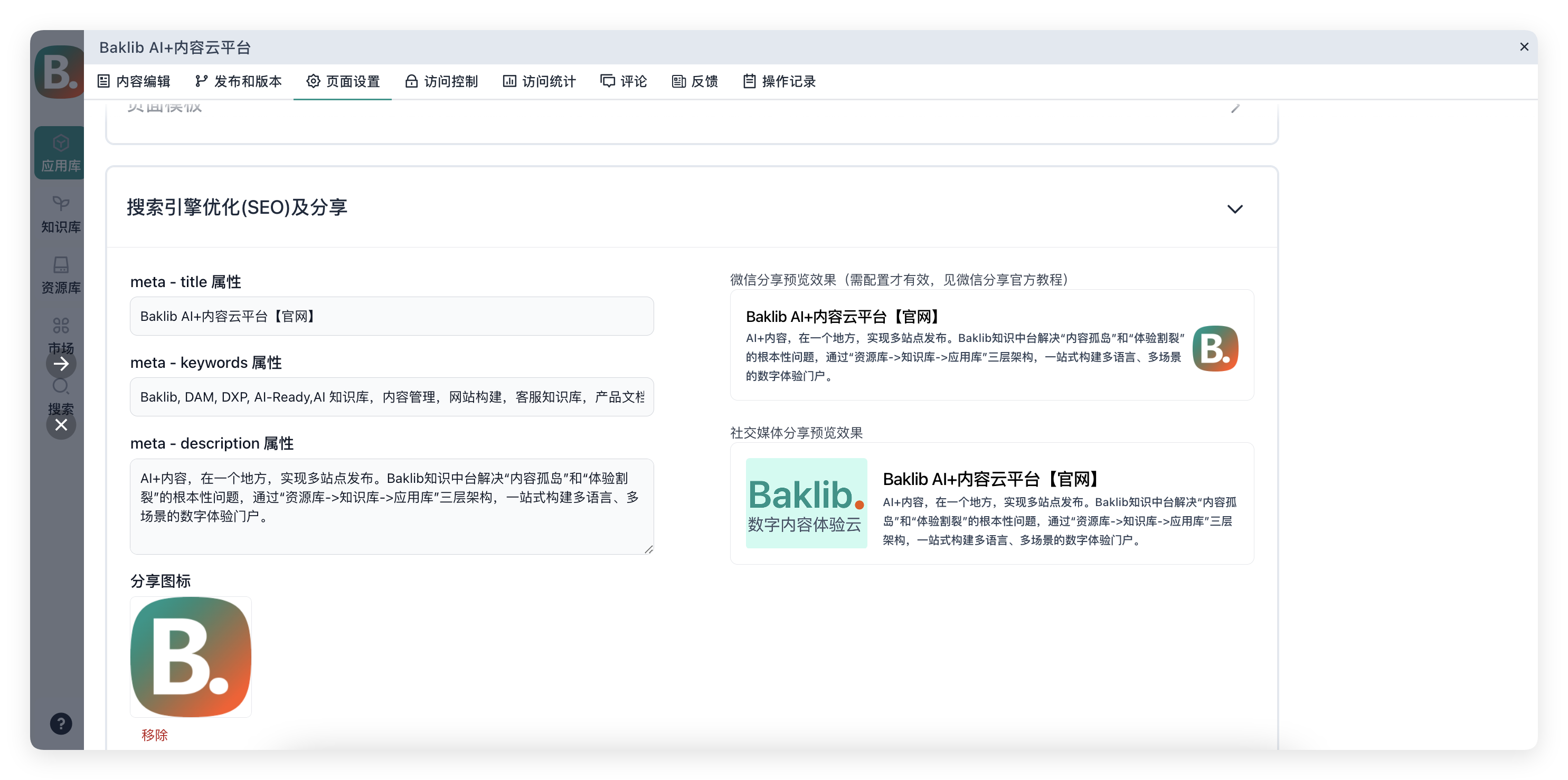Viewport: 1568px width, 780px height.
Task: Open the 访问统计 tab
Action: coord(540,81)
